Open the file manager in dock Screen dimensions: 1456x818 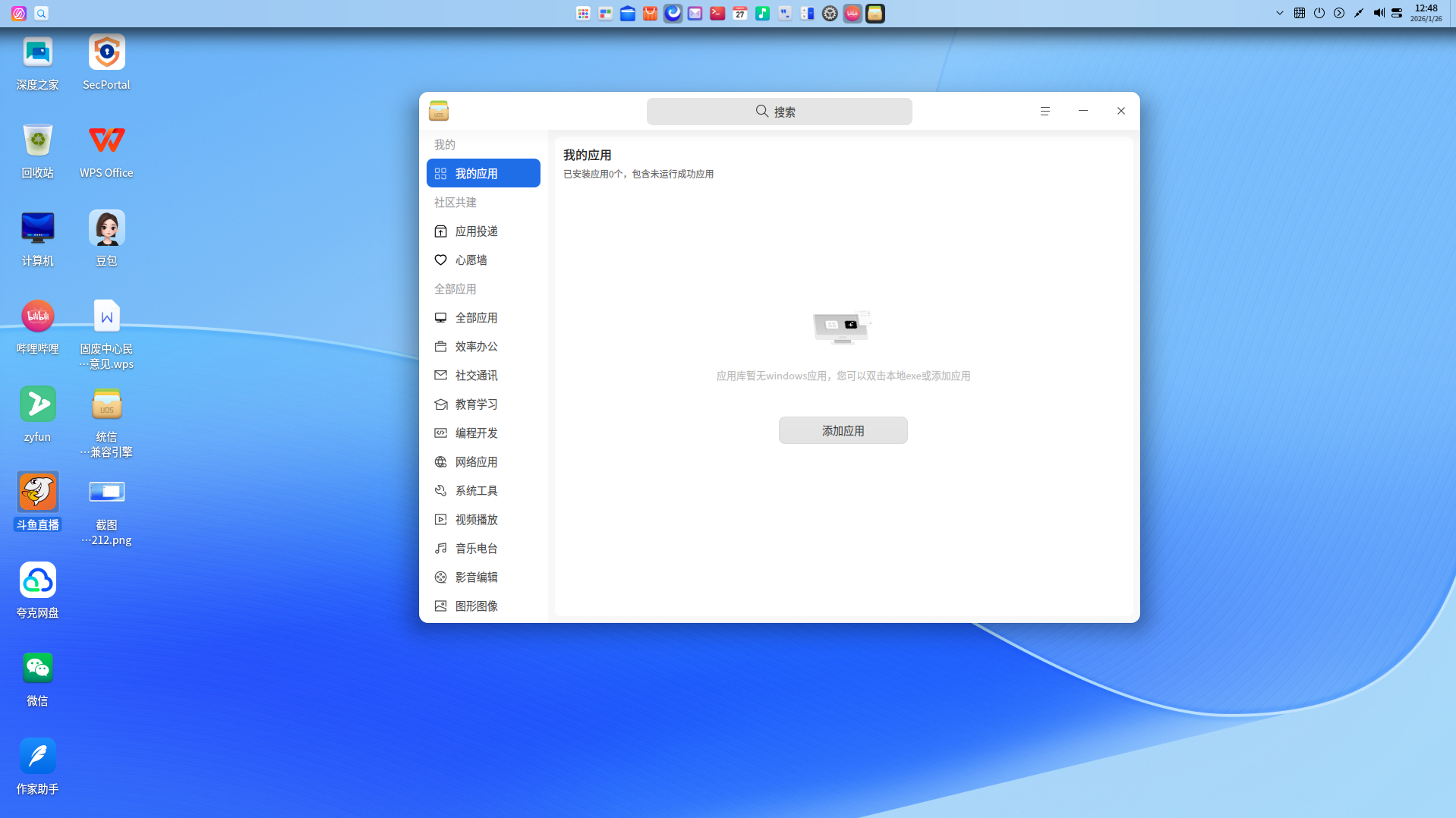point(628,14)
